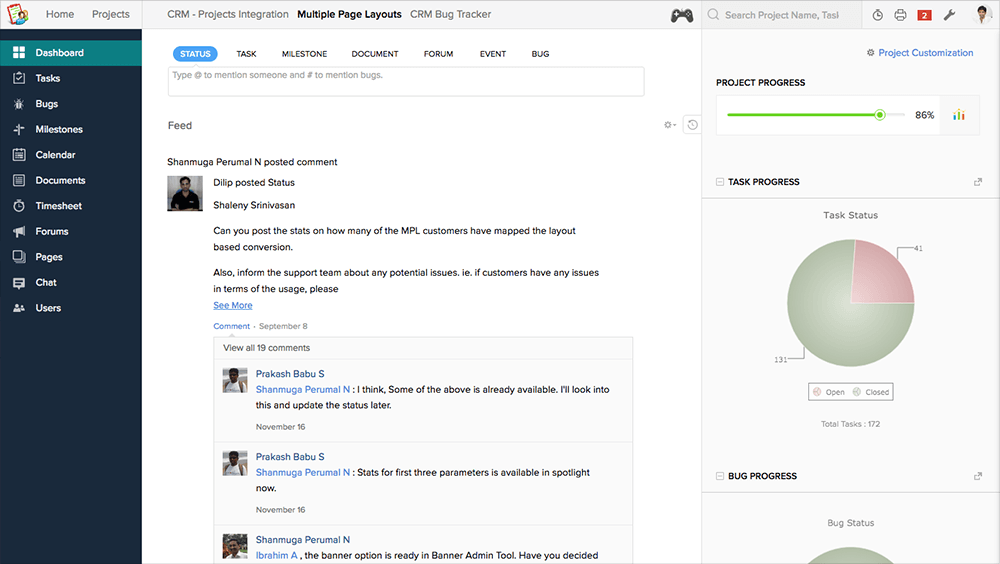Pop out the Task Progress chart

977,182
